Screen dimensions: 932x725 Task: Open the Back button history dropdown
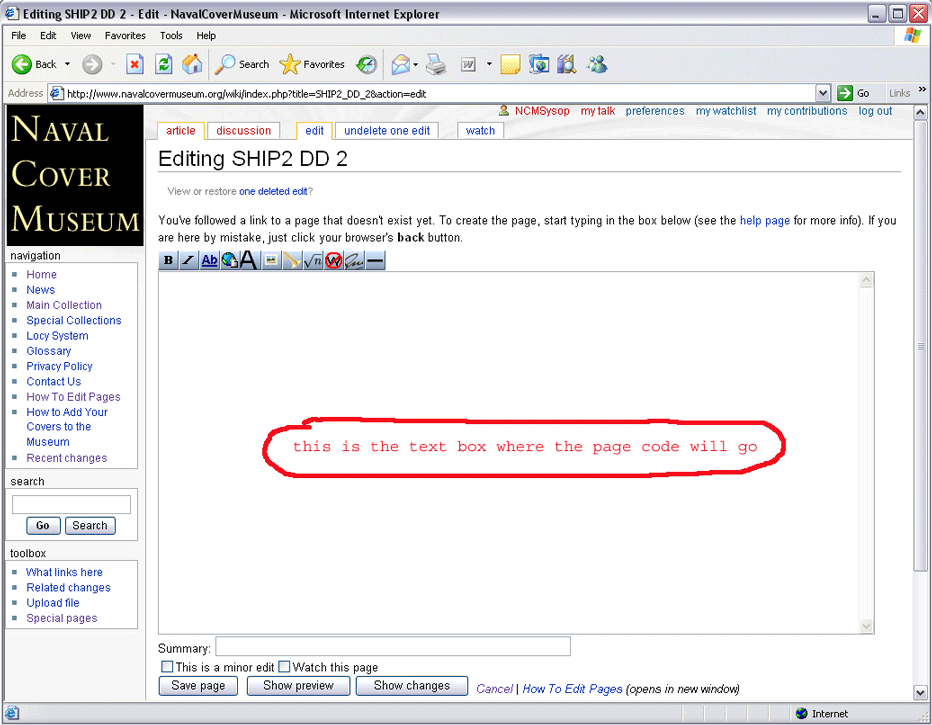tap(68, 65)
